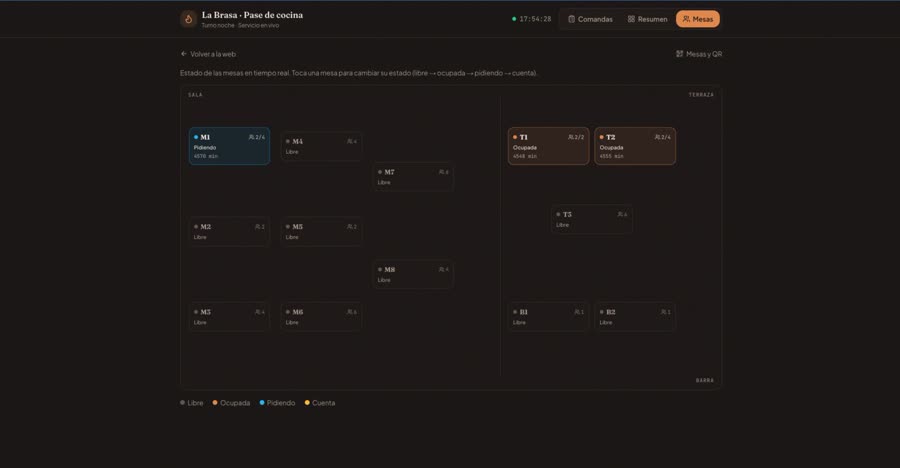
Task: Click the green live status dot by clock
Action: [514, 19]
